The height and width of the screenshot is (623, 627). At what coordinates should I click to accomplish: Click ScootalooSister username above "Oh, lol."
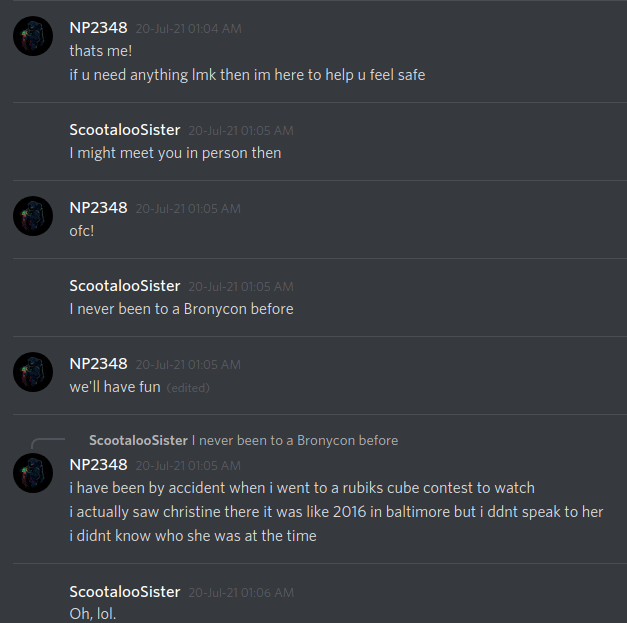[x=125, y=592]
